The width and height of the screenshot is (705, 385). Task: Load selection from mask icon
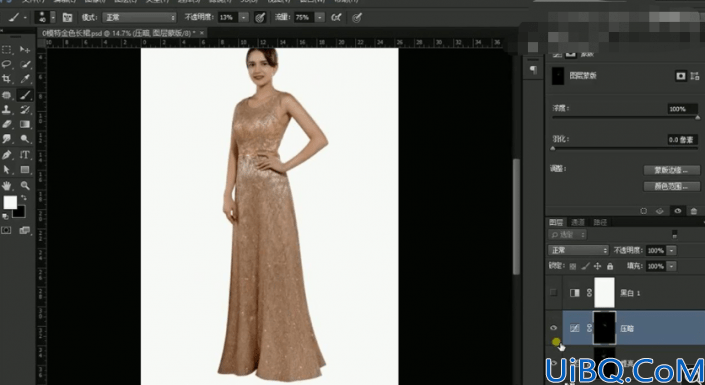pos(644,210)
